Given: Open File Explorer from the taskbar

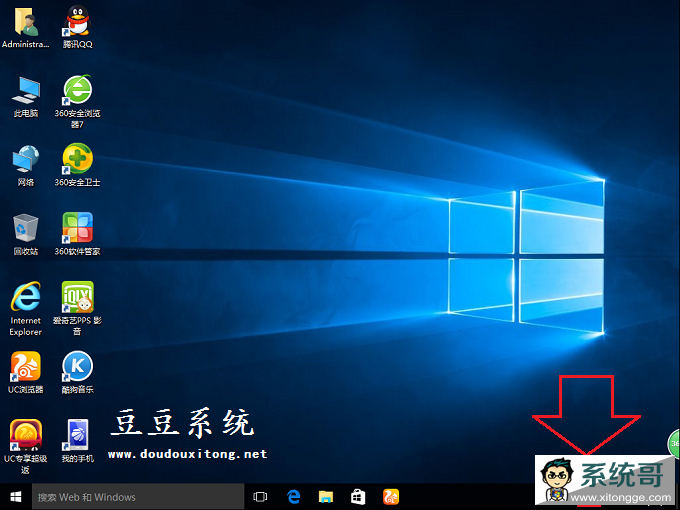Looking at the screenshot, I should [326, 497].
